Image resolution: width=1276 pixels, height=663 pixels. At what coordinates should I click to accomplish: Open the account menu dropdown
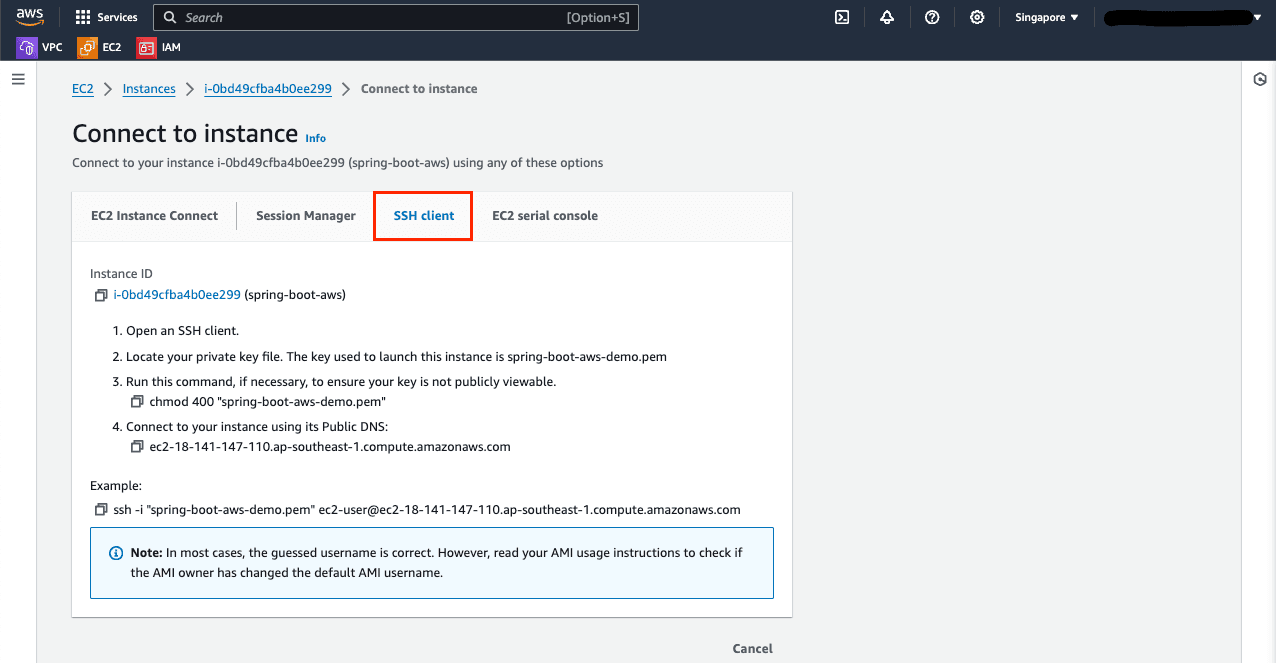tap(1182, 17)
